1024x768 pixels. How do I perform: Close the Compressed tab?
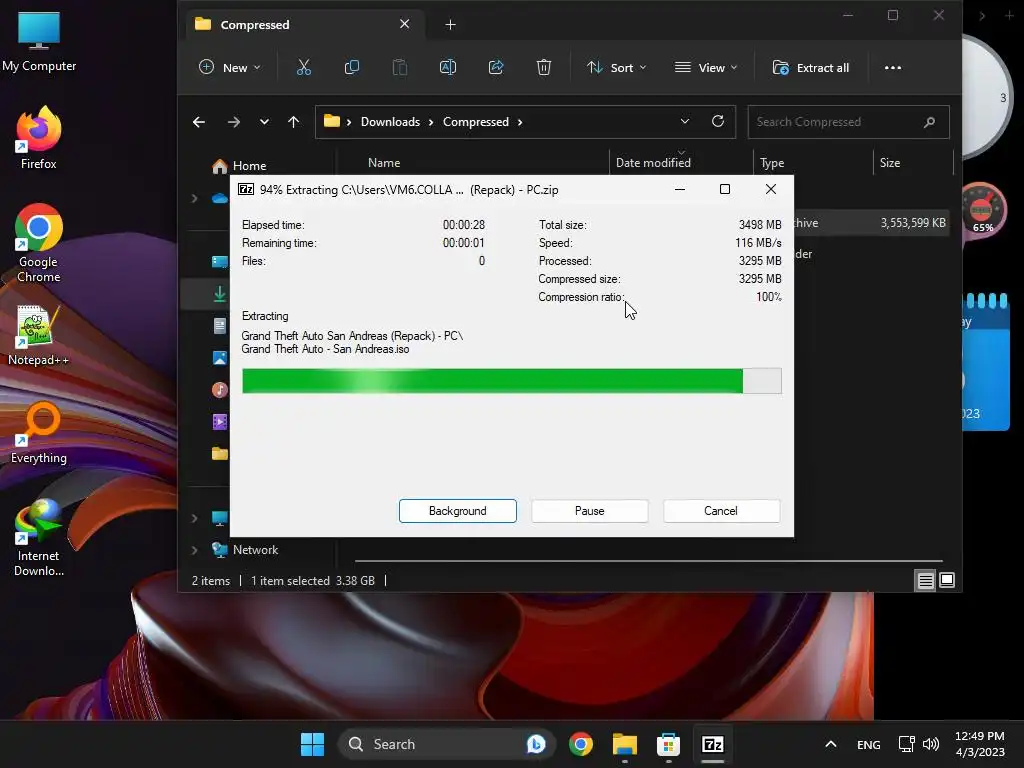pos(404,24)
